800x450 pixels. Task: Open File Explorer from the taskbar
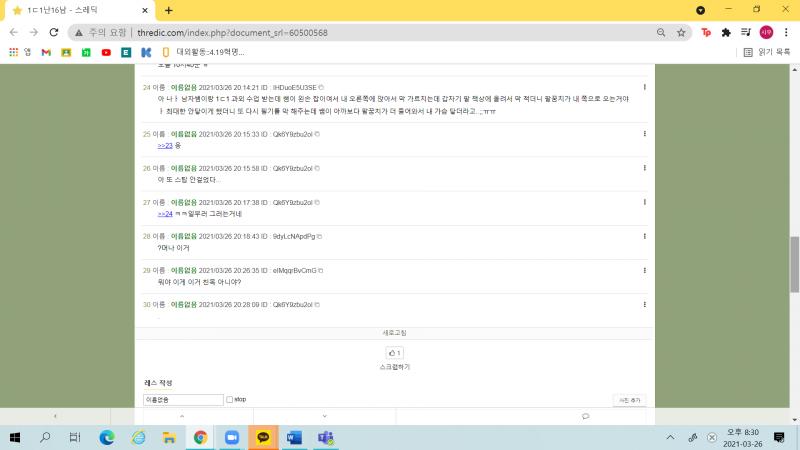point(169,437)
